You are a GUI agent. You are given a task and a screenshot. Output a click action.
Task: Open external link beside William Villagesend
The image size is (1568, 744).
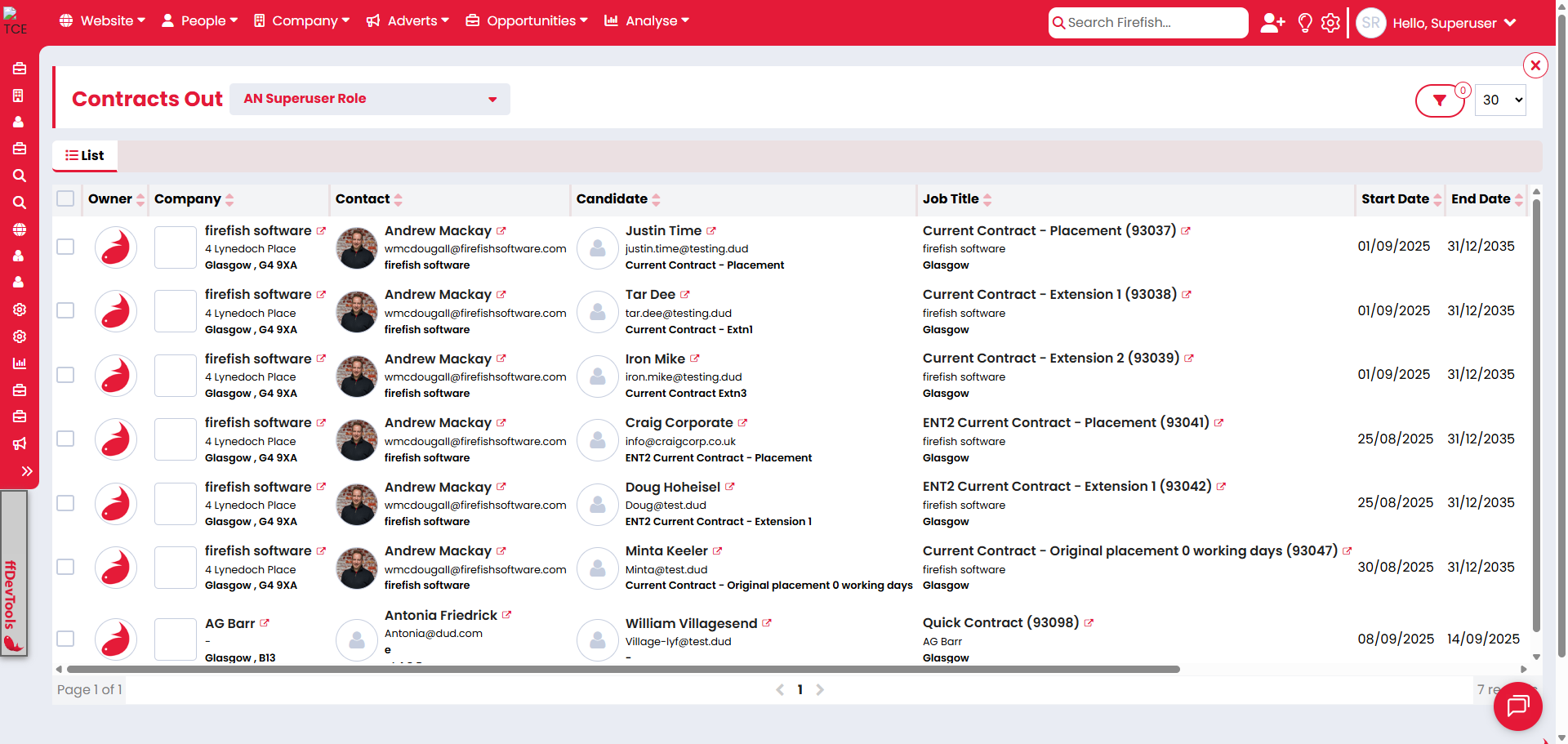click(767, 623)
